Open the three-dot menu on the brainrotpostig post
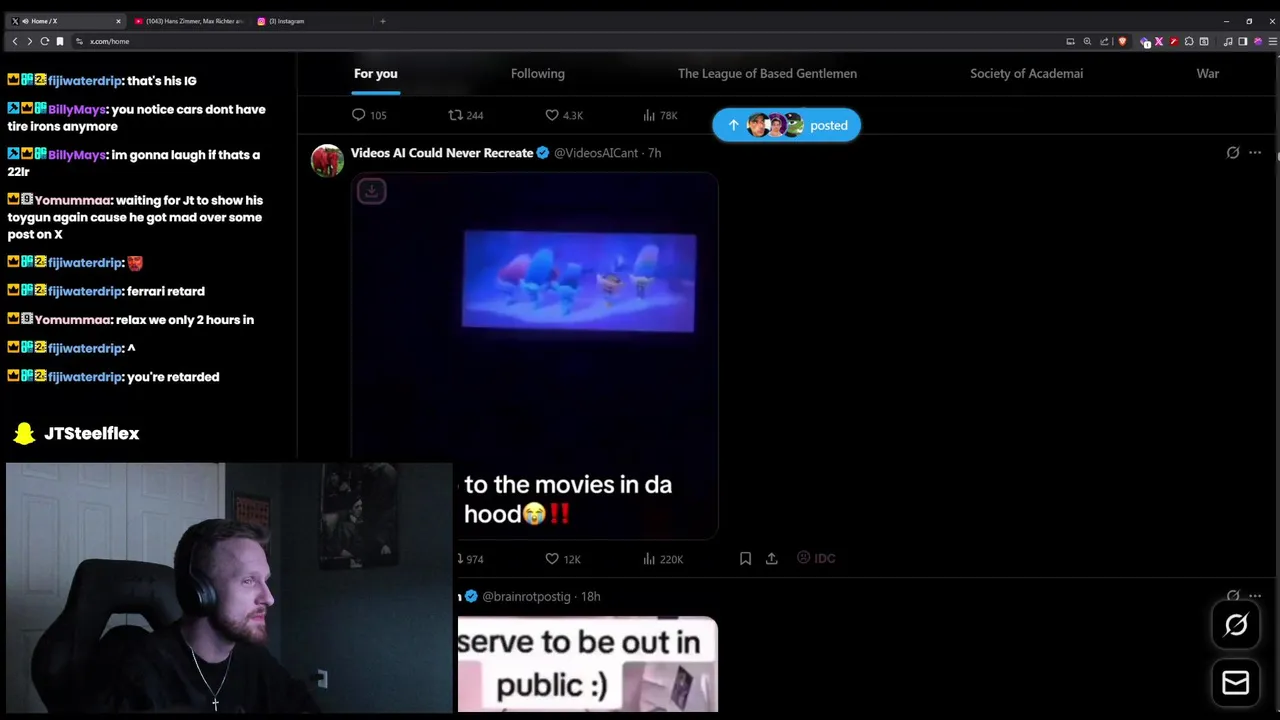This screenshot has height=720, width=1280. [1255, 596]
